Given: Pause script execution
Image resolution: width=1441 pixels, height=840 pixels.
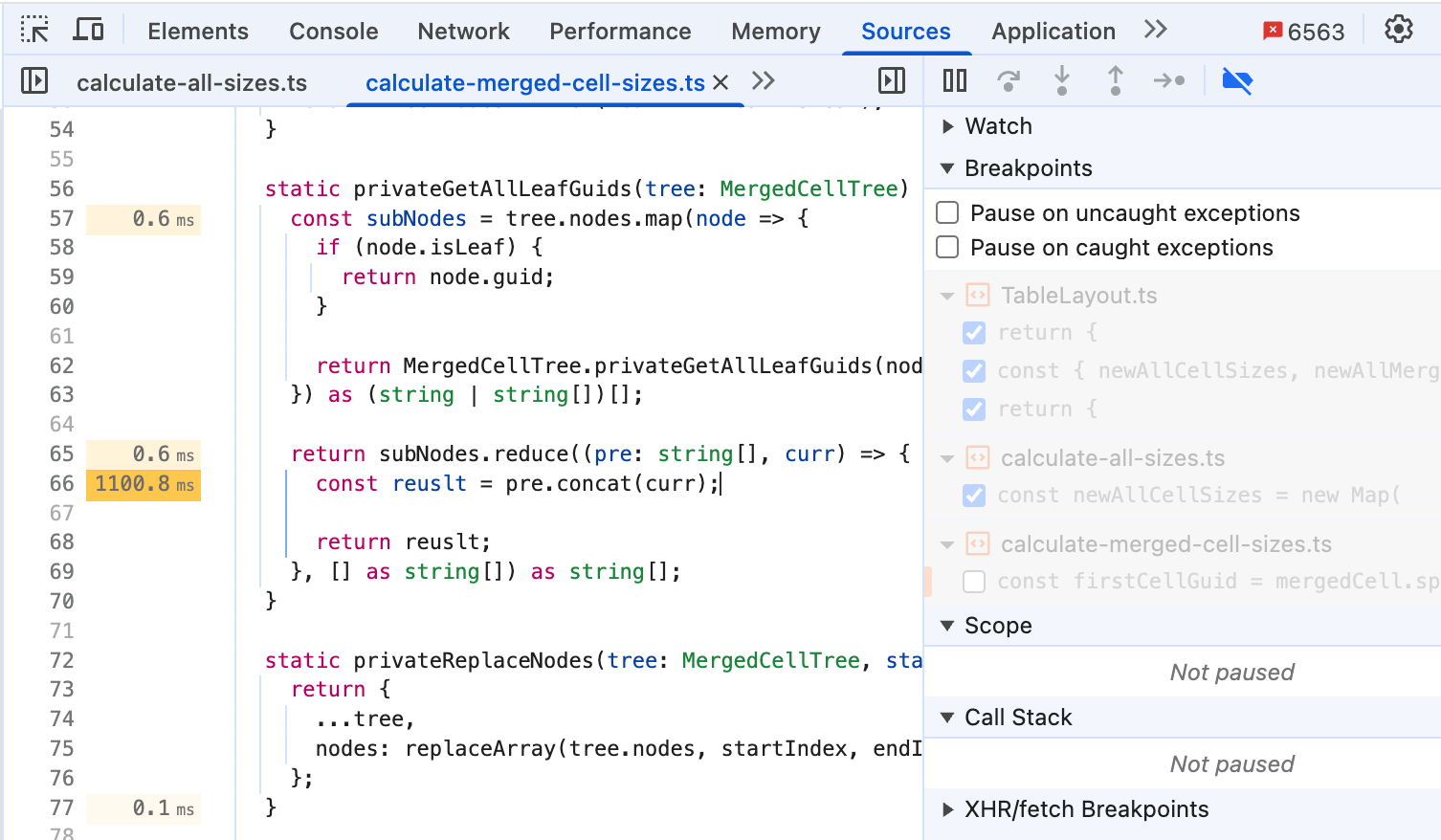Looking at the screenshot, I should (955, 80).
